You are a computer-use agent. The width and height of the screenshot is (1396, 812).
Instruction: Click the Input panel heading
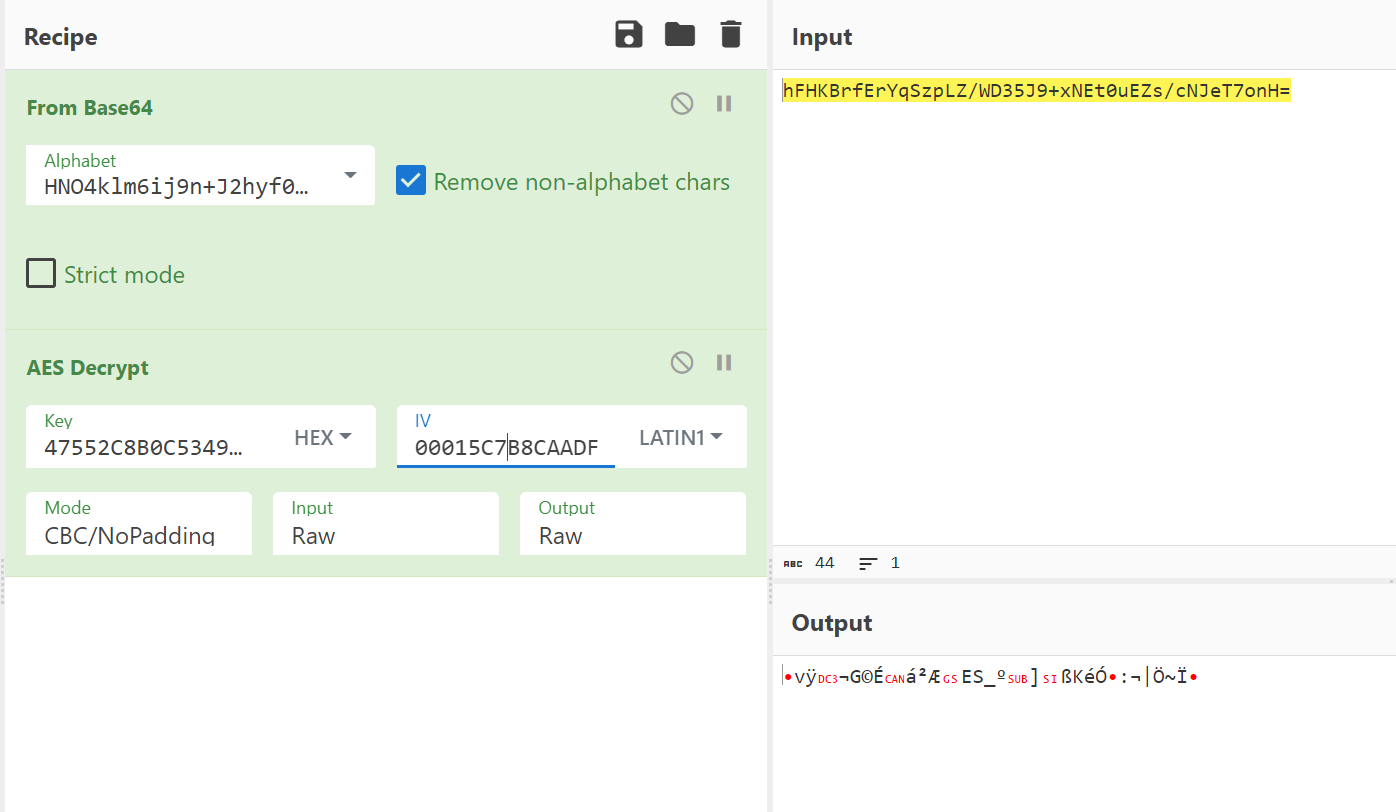coord(822,37)
